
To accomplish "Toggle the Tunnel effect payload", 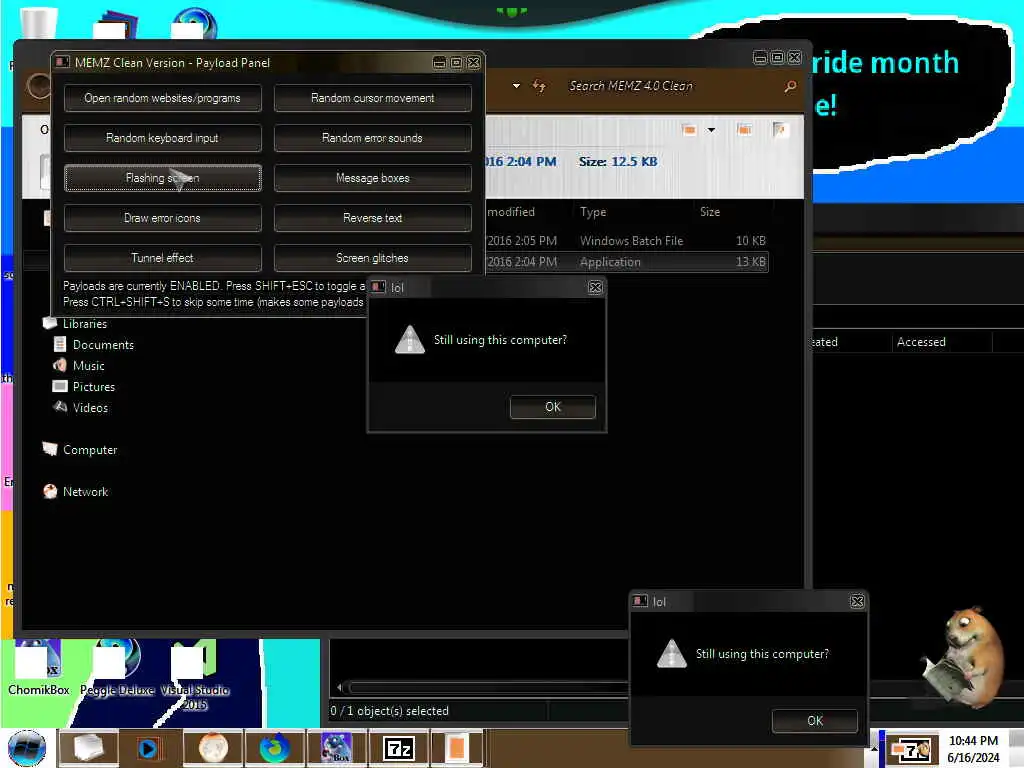I will click(163, 258).
